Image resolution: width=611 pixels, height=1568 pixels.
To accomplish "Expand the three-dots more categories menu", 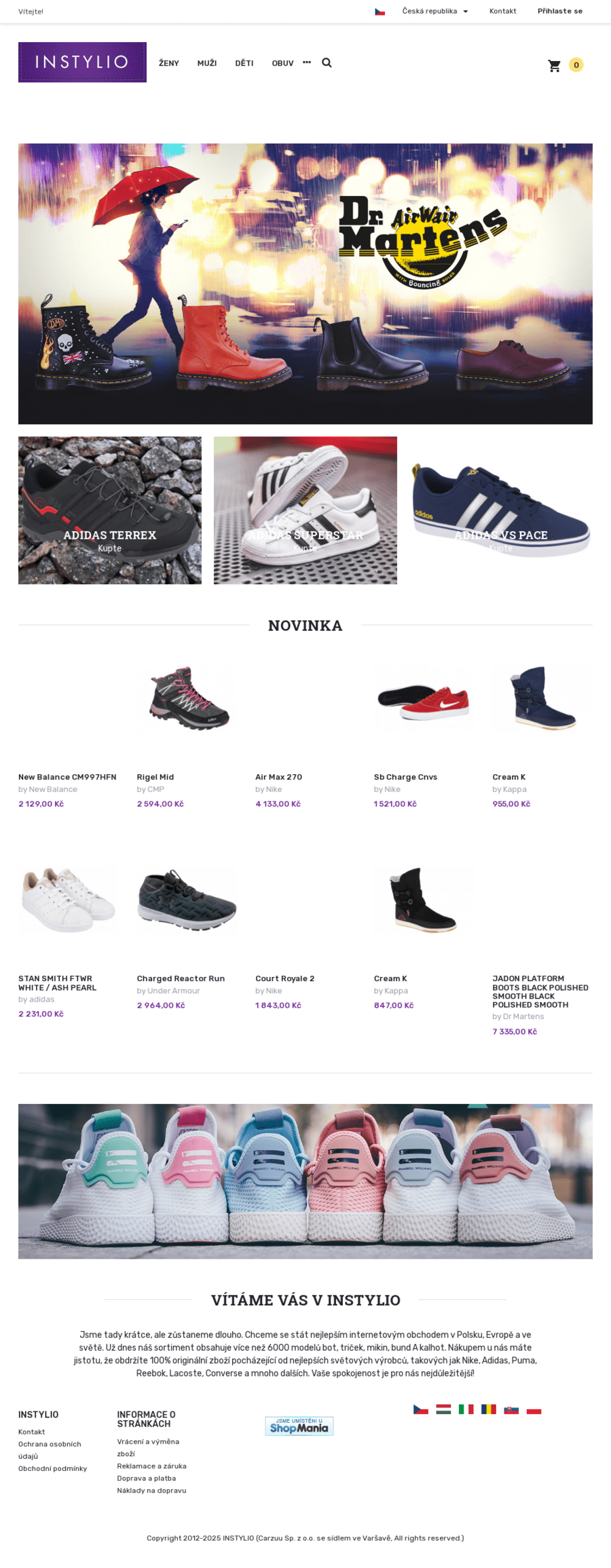I will click(x=307, y=62).
